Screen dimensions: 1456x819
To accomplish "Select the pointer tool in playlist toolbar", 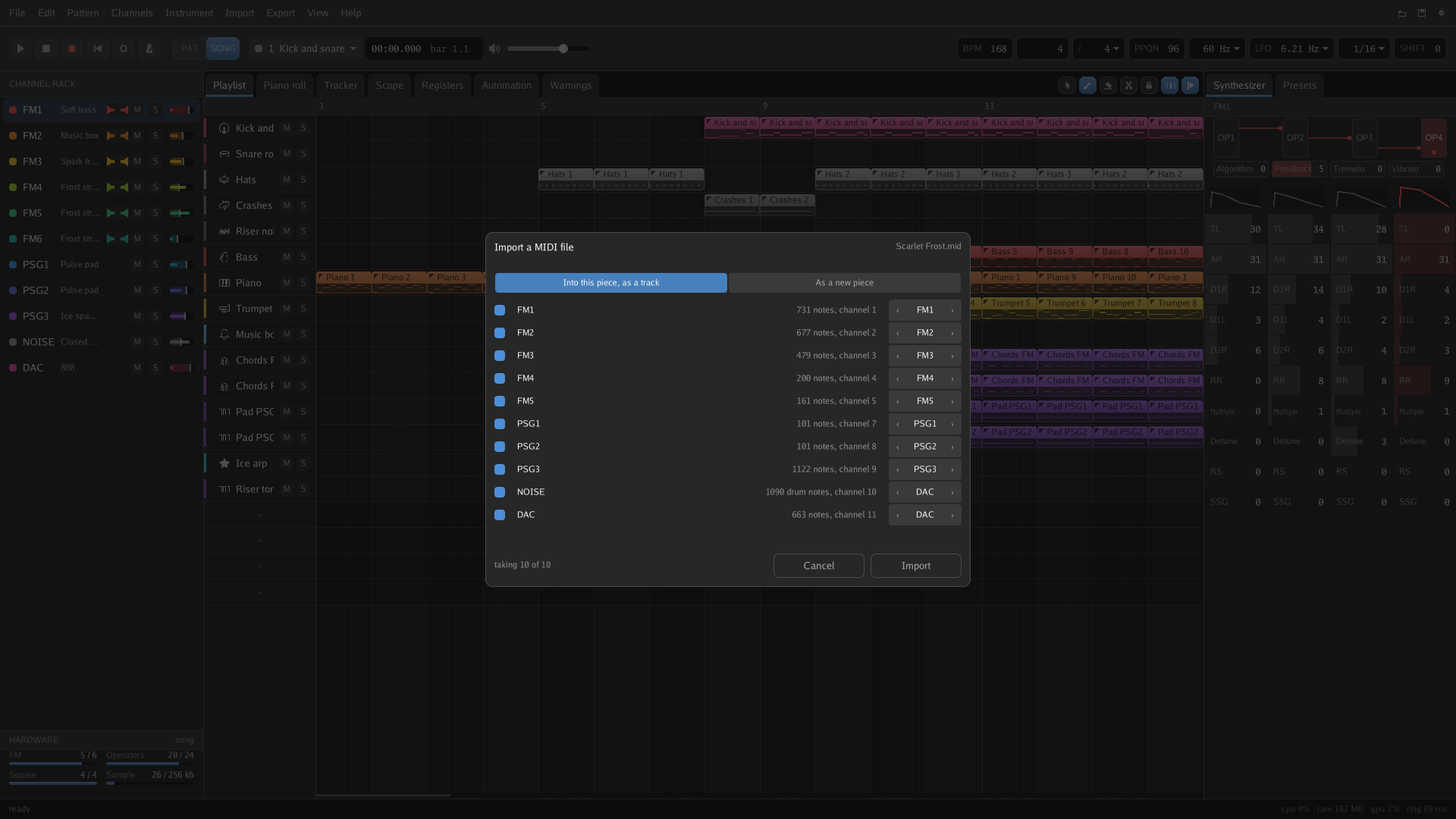I will [x=1067, y=86].
